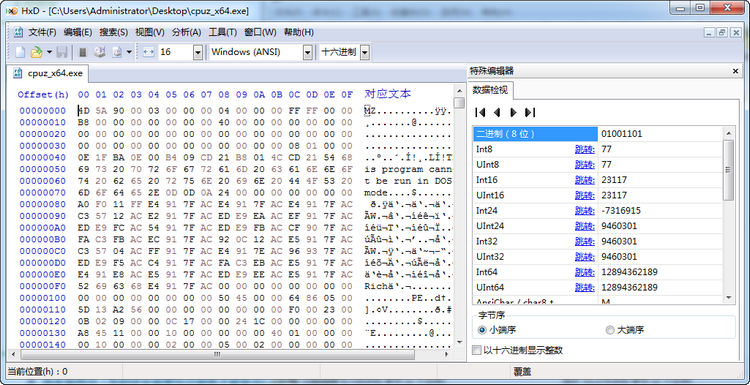This screenshot has width=750, height=385.
Task: Click the 跳转 link for Int16
Action: [x=585, y=180]
